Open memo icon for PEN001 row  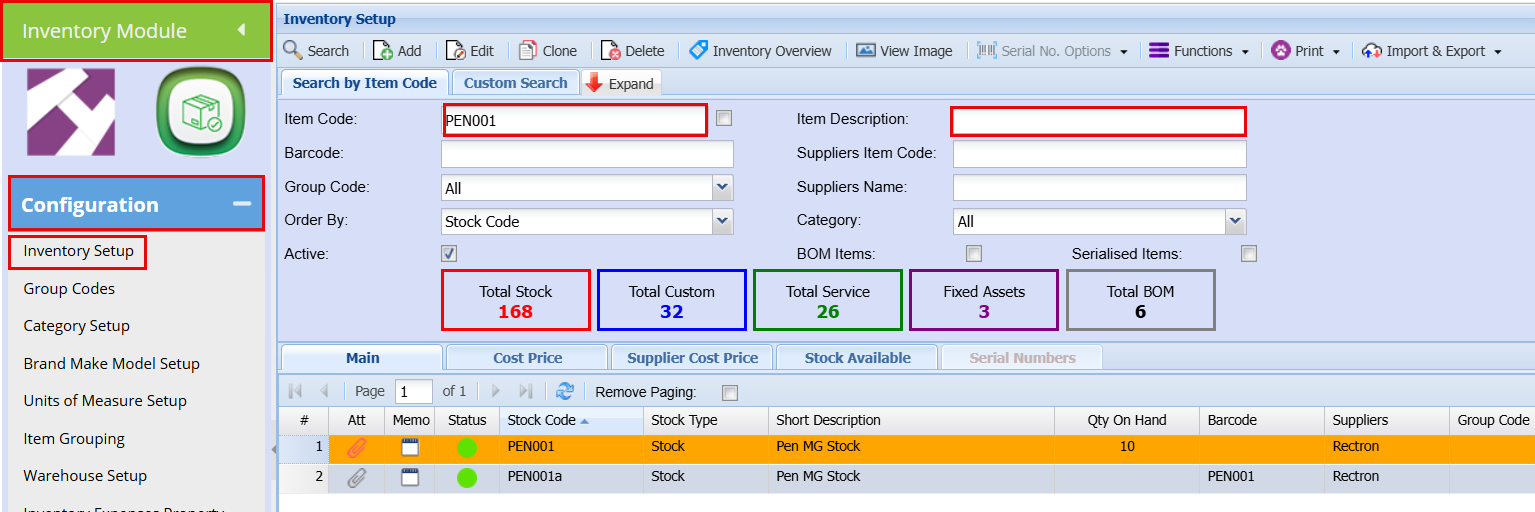click(x=410, y=447)
